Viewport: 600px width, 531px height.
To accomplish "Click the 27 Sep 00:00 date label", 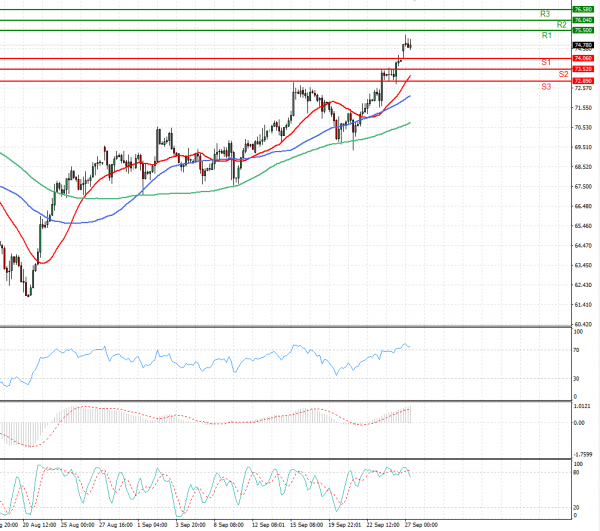I will click(421, 525).
